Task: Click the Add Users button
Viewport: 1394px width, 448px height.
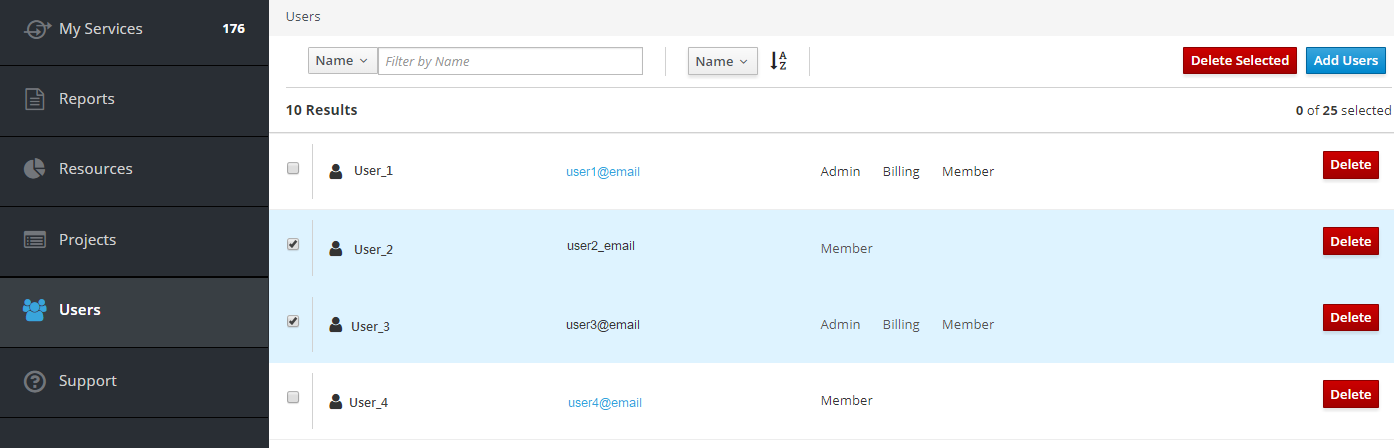Action: 1345,61
